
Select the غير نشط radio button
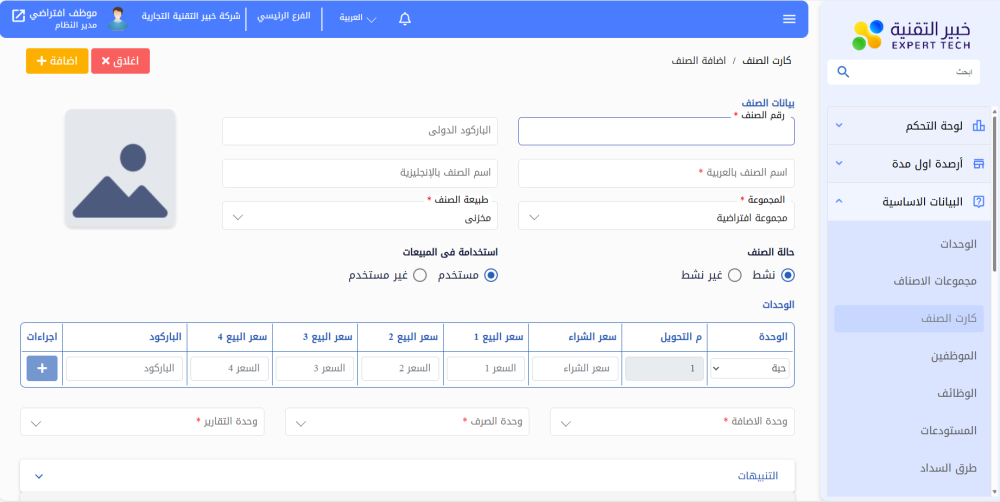tap(734, 275)
